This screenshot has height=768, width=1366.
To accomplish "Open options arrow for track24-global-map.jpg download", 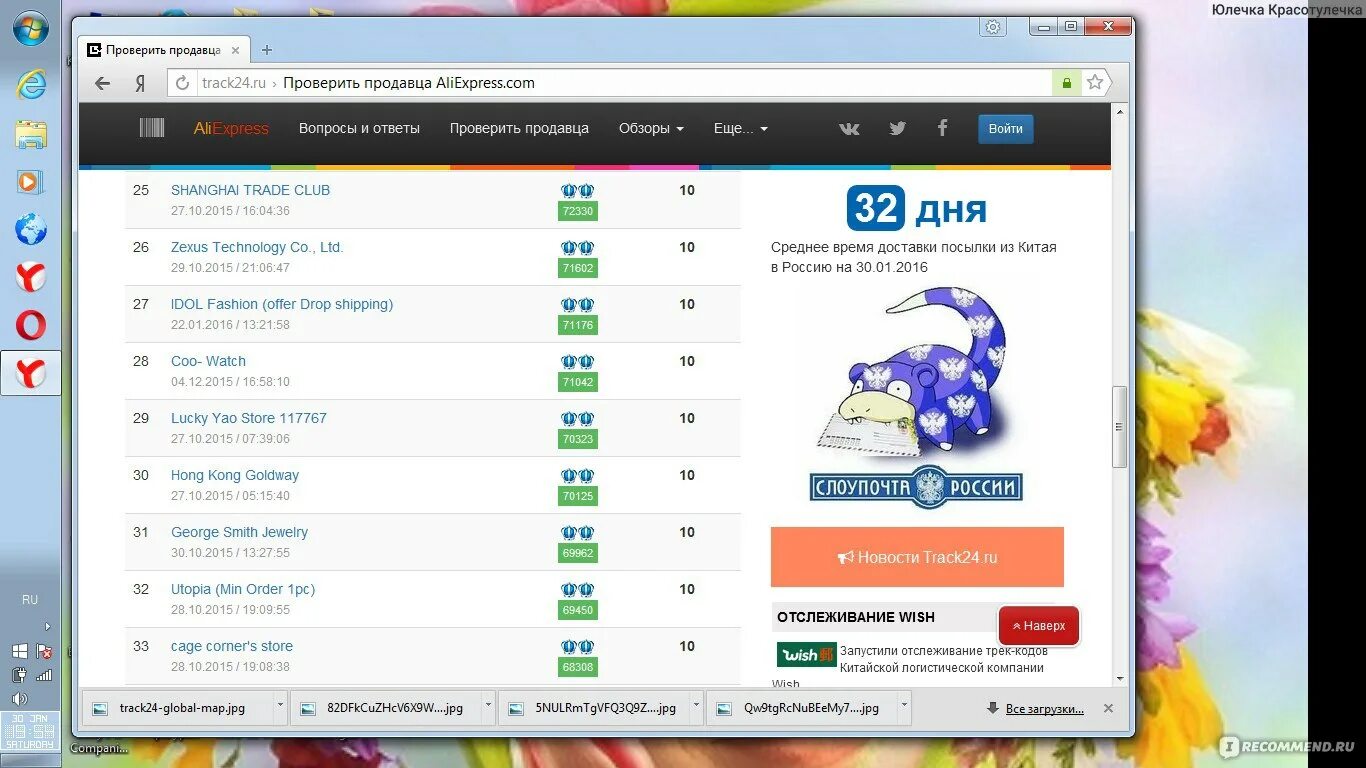I will tap(278, 706).
